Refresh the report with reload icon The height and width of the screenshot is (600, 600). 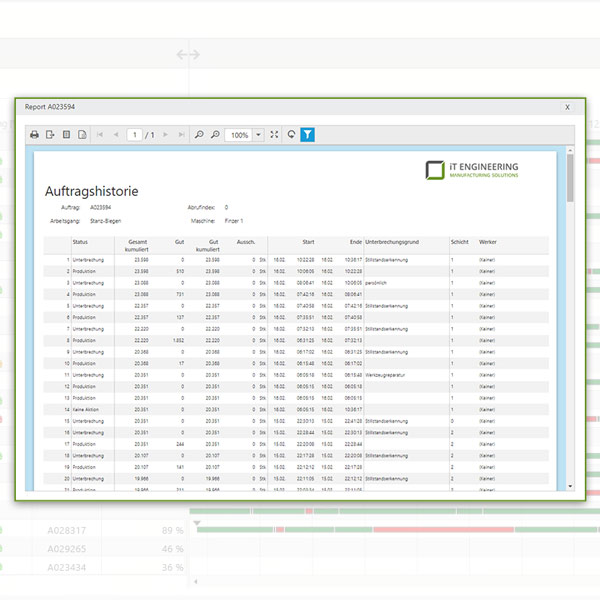point(291,134)
